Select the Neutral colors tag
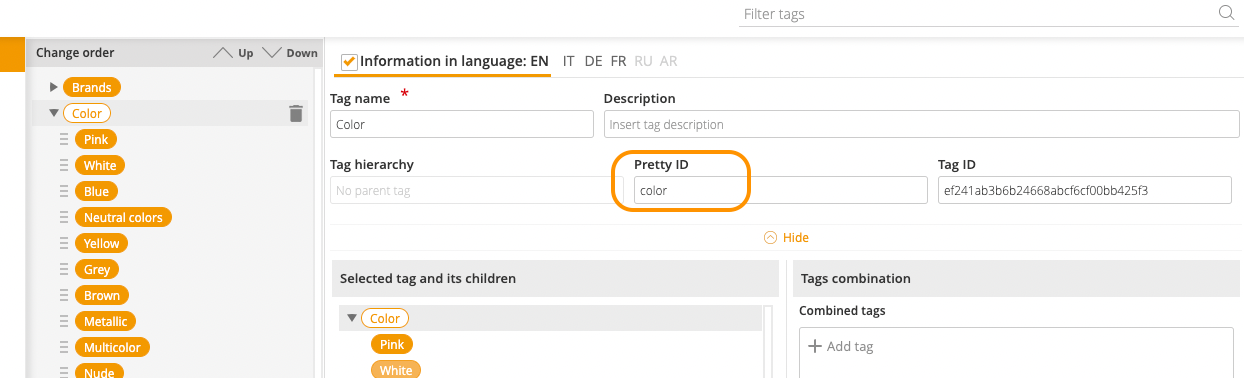Image resolution: width=1244 pixels, height=378 pixels. pyautogui.click(x=124, y=218)
